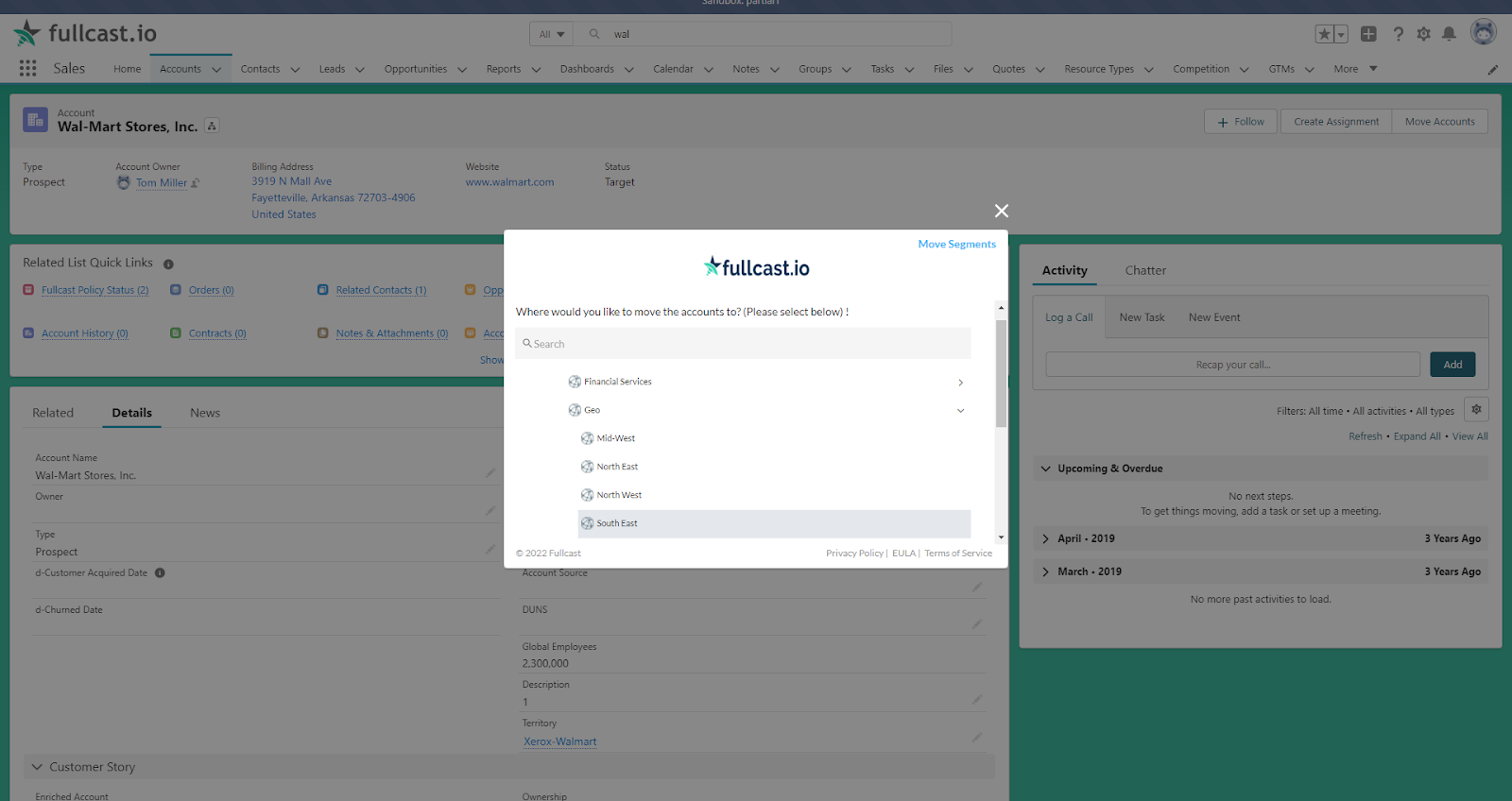Edit Account Name with pencil icon
Image resolution: width=1512 pixels, height=801 pixels.
(490, 473)
